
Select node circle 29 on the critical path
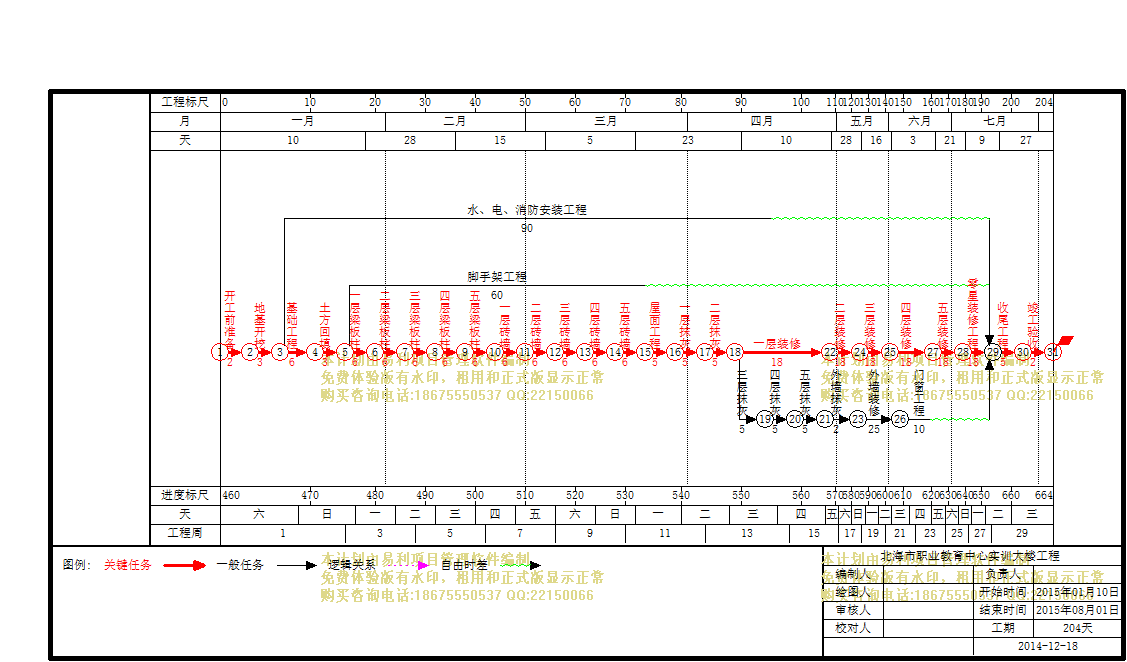pos(993,352)
